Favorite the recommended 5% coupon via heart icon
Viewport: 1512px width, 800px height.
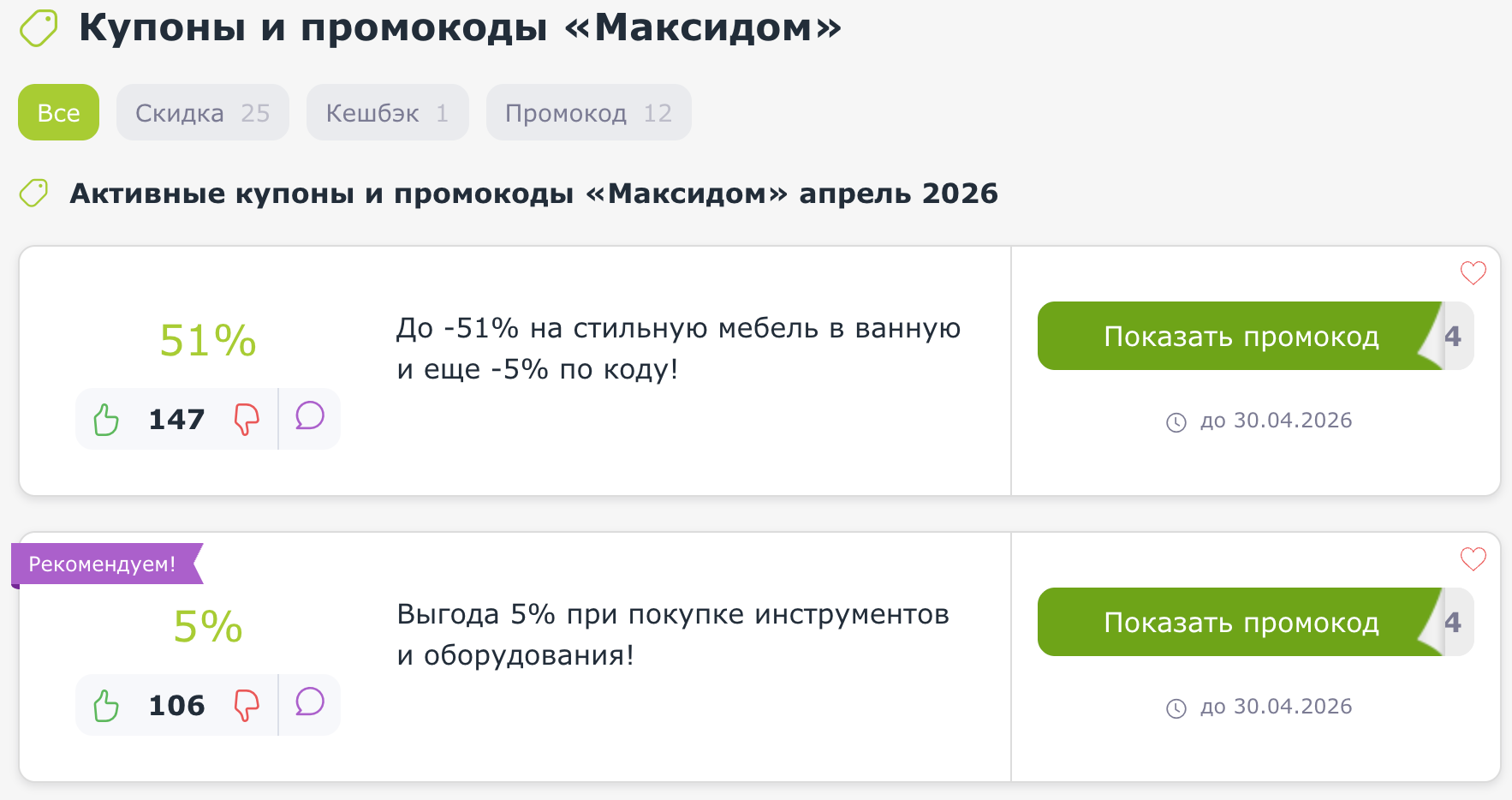[1473, 558]
